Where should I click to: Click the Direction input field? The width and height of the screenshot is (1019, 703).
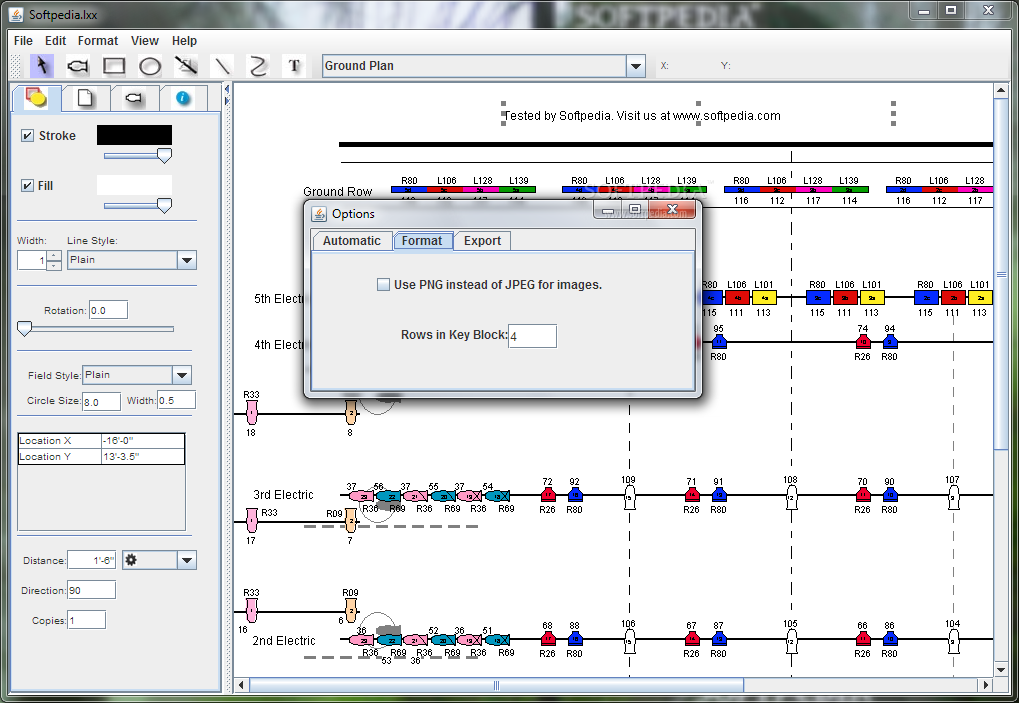click(92, 590)
